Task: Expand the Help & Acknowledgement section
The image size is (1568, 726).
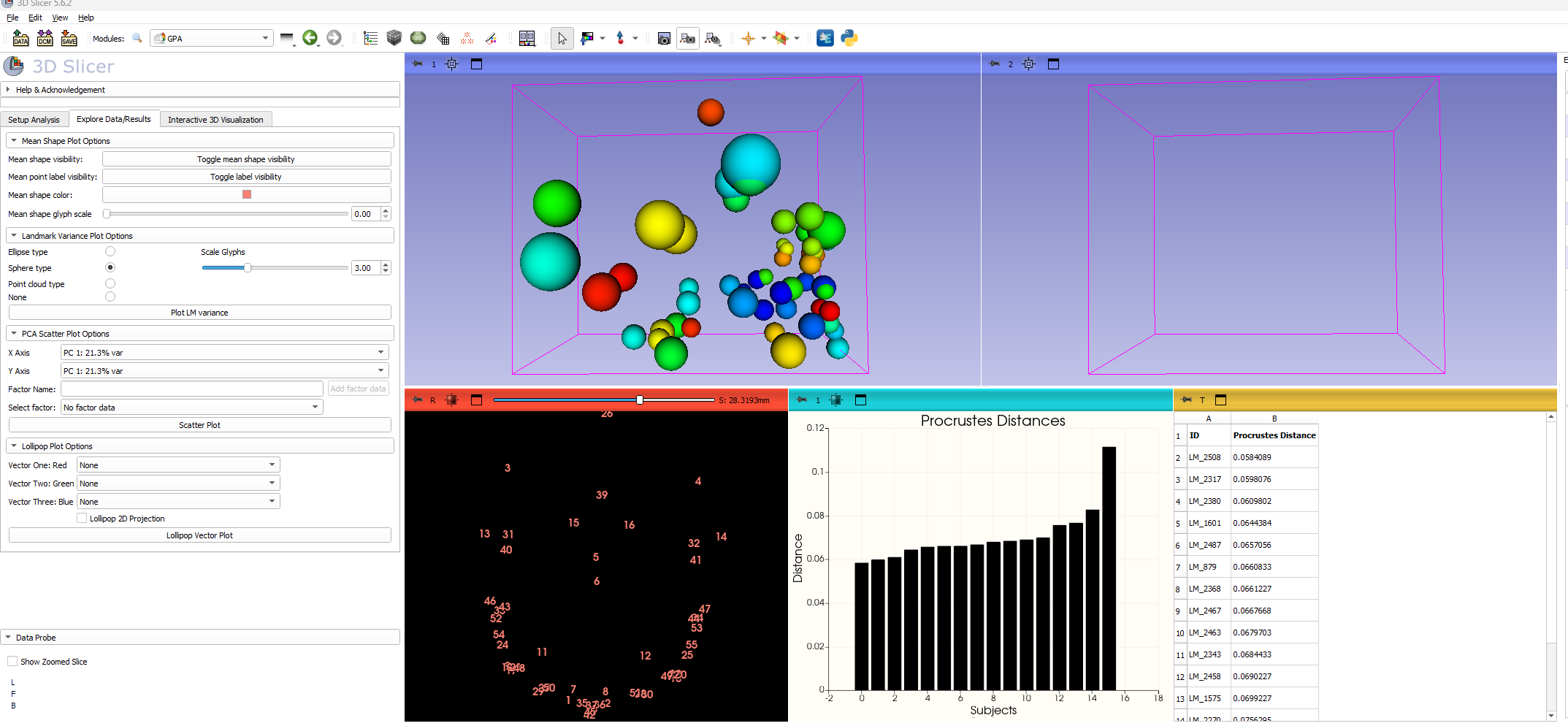Action: (x=60, y=90)
